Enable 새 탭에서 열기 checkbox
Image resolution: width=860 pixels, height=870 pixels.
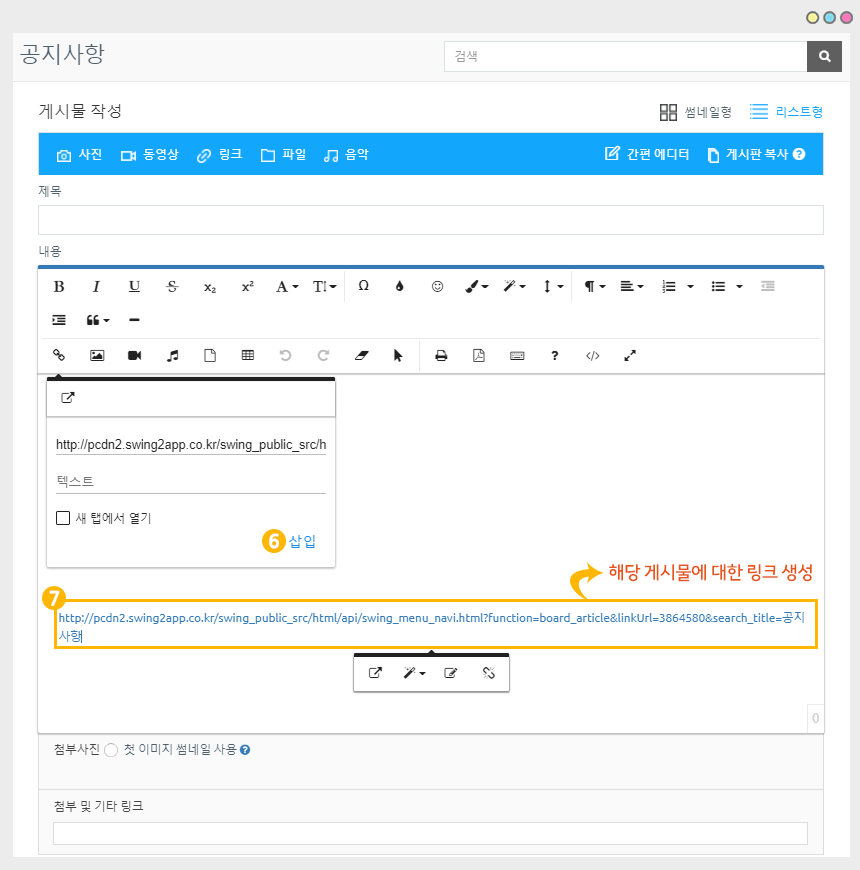pyautogui.click(x=64, y=518)
